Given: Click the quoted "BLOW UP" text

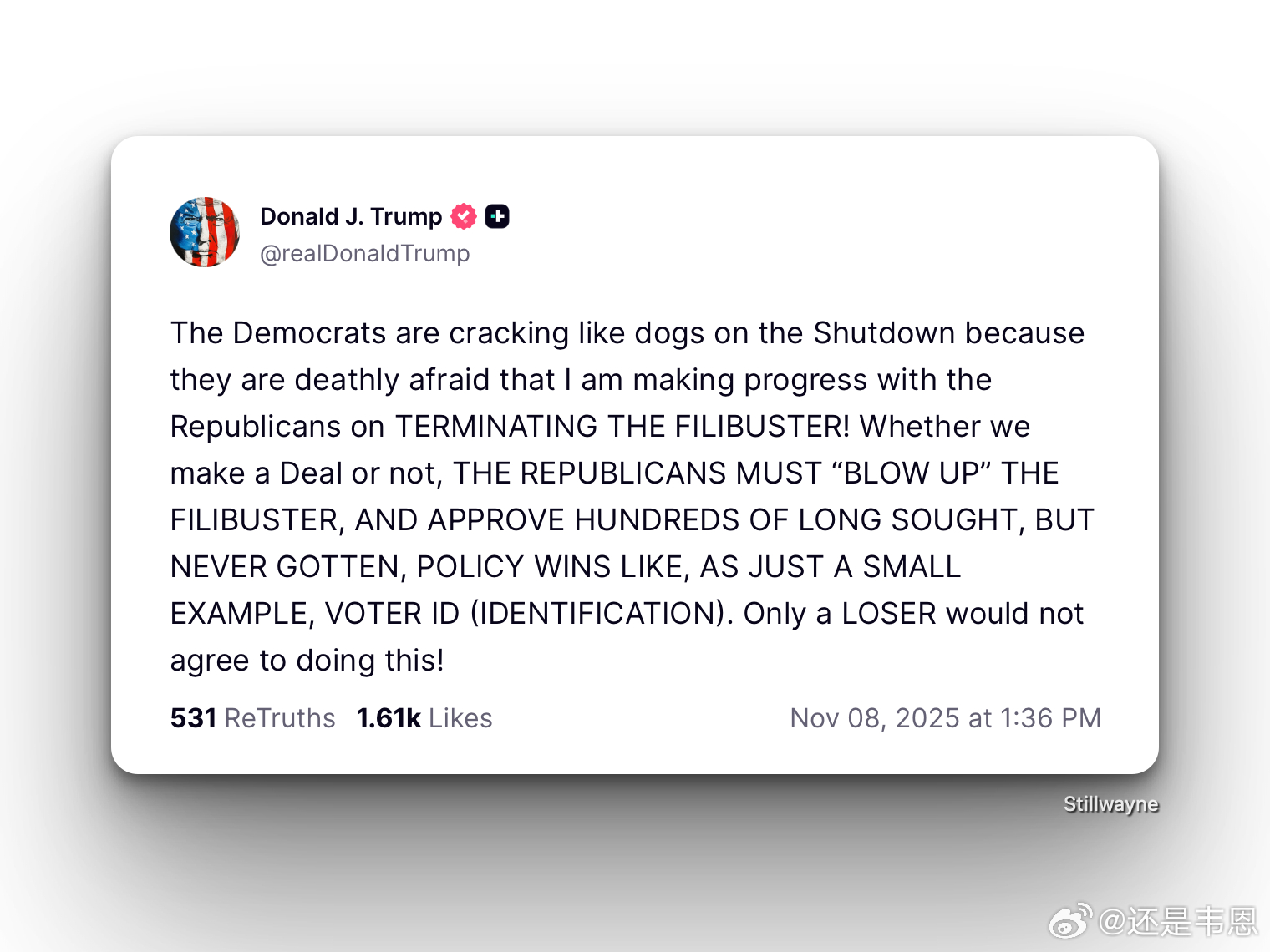Looking at the screenshot, I should [x=912, y=473].
